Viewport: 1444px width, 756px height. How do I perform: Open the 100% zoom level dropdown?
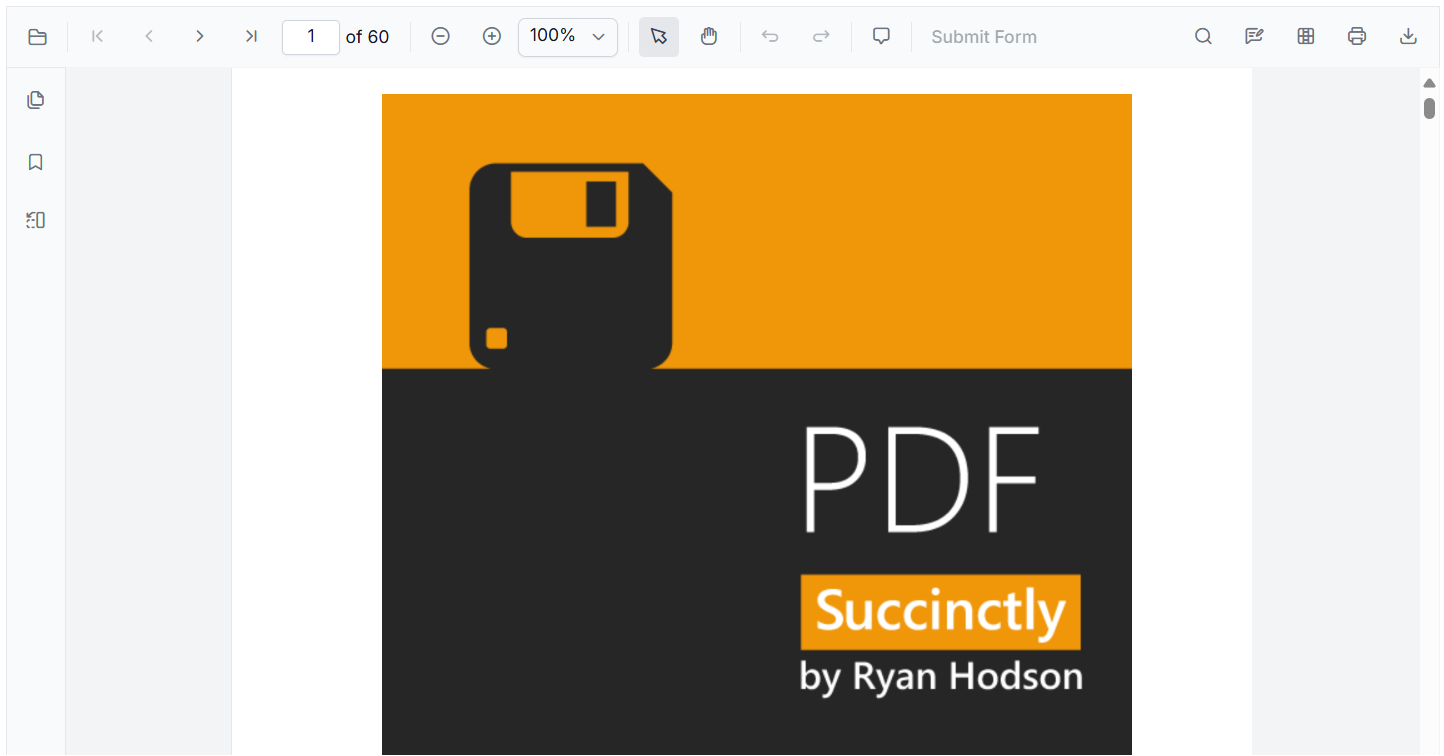point(568,37)
